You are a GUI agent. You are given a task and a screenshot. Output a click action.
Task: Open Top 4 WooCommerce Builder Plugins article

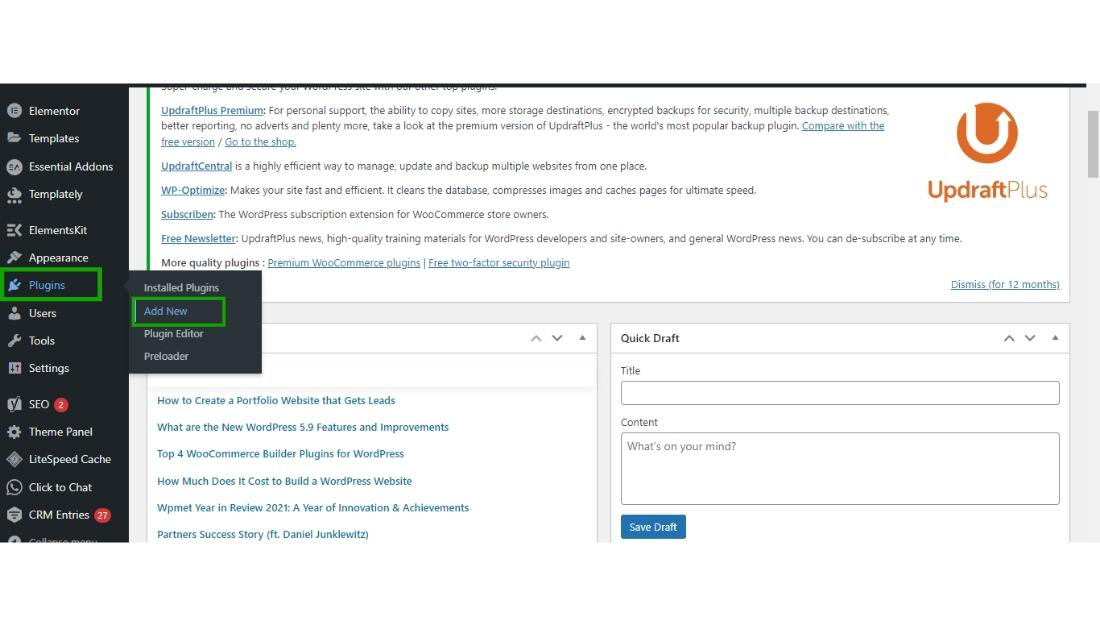280,453
